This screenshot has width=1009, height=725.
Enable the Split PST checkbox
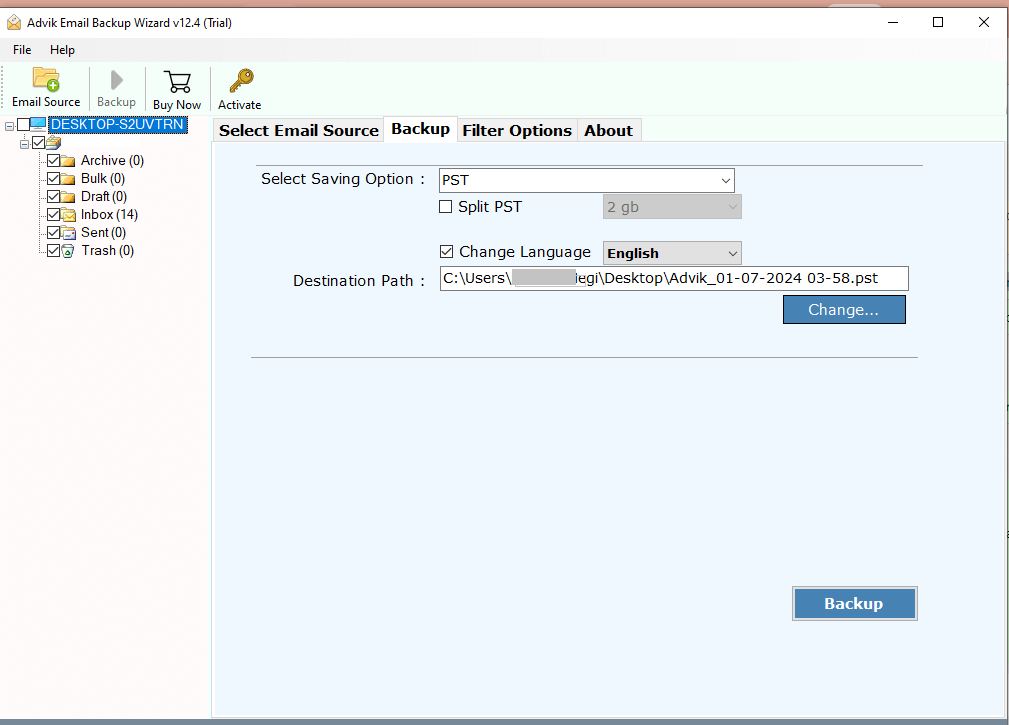click(x=445, y=206)
